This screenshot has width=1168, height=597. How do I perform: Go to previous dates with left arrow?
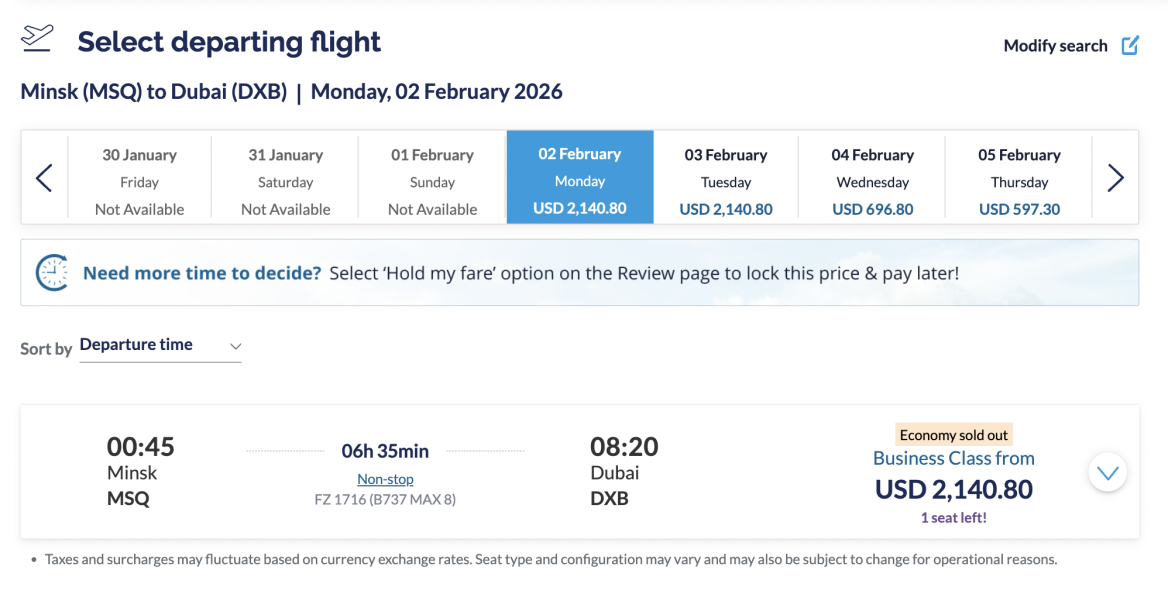44,178
